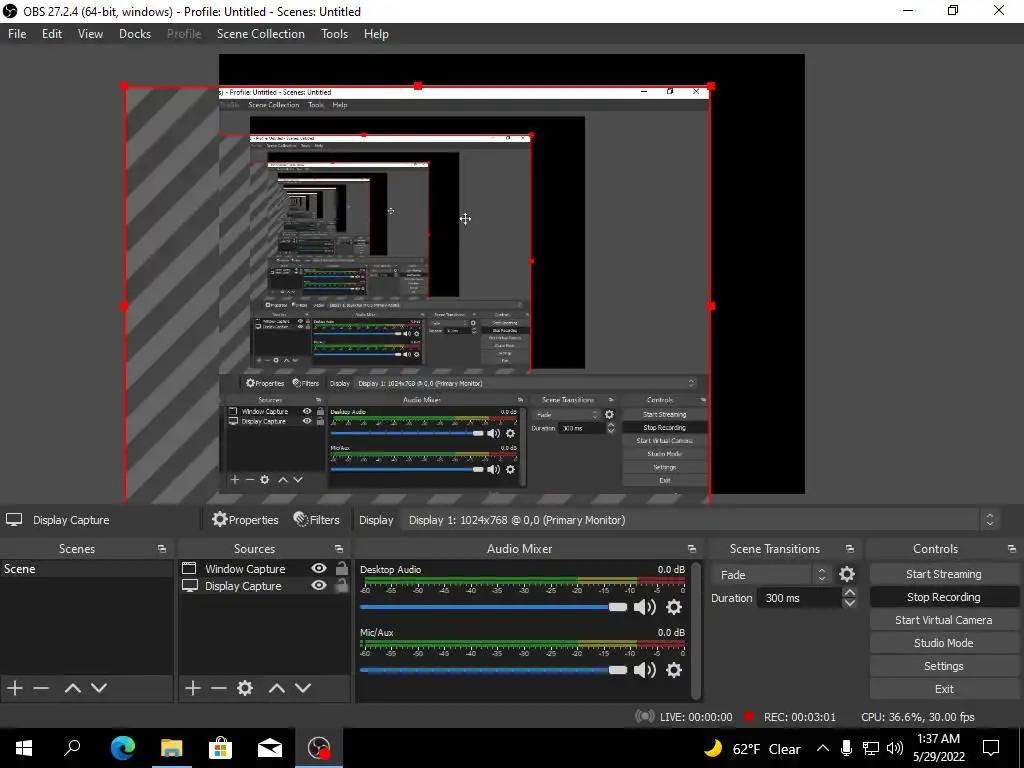Add a new scene with plus icon
This screenshot has width=1024, height=768.
pyautogui.click(x=15, y=688)
